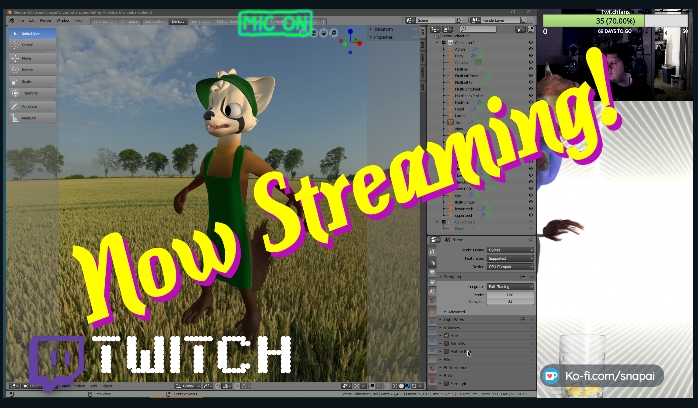Activate the Move tool
This screenshot has width=698, height=408.
point(32,58)
